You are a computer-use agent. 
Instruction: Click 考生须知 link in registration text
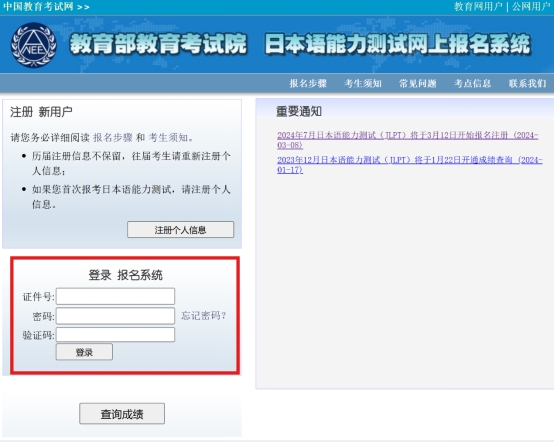coord(168,138)
